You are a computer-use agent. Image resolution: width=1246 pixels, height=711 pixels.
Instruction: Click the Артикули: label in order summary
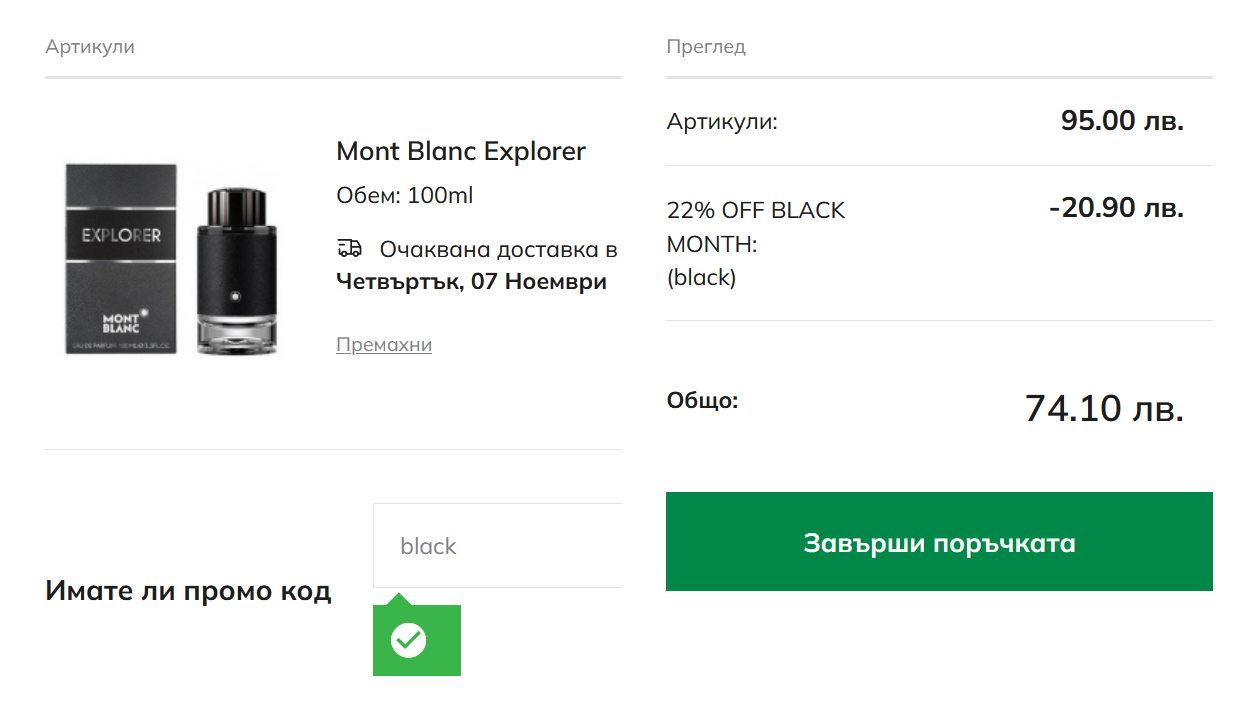click(x=722, y=122)
